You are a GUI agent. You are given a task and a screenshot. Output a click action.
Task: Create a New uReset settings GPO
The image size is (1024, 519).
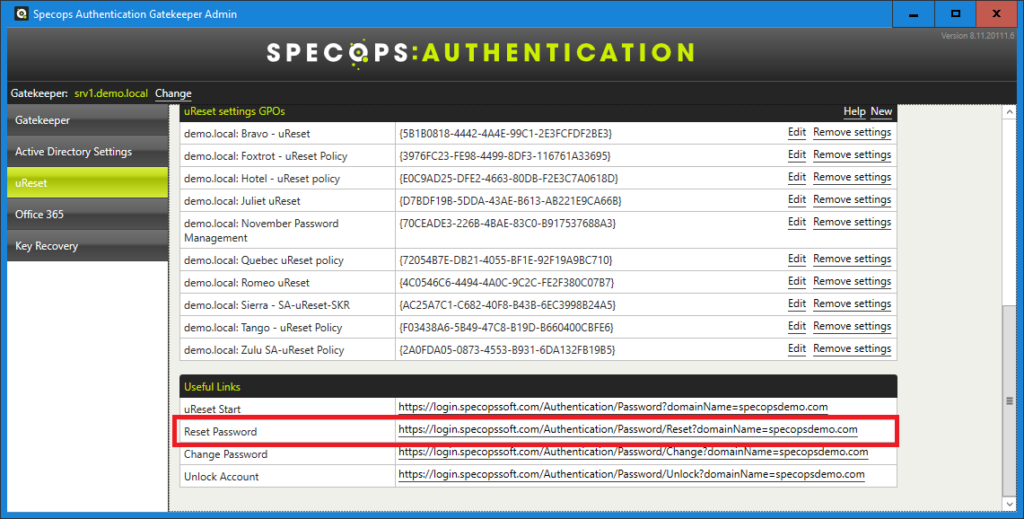point(881,112)
